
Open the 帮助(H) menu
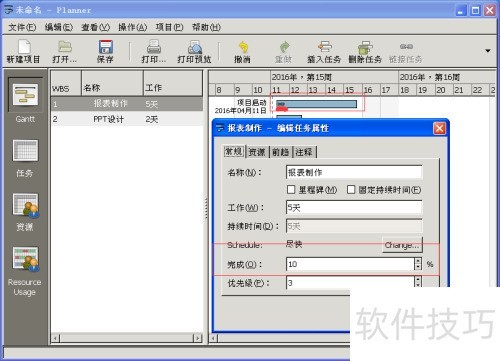click(206, 27)
